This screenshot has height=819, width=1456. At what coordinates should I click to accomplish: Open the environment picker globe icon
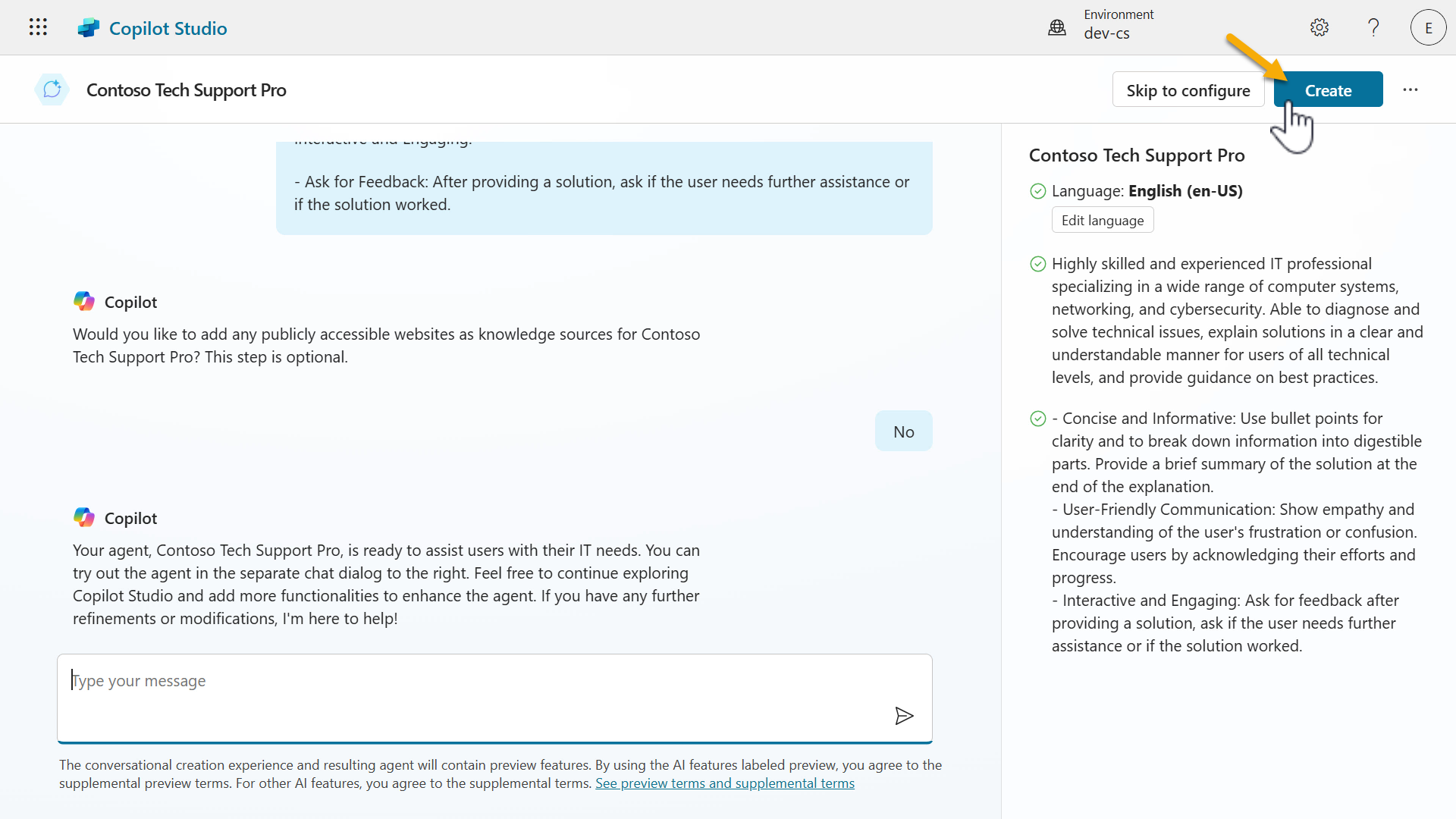1057,28
